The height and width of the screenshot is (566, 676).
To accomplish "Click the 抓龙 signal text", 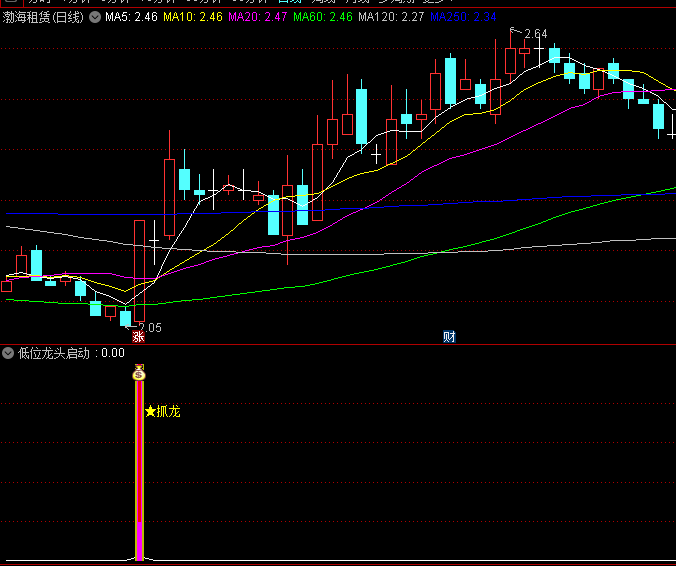I will 168,412.
